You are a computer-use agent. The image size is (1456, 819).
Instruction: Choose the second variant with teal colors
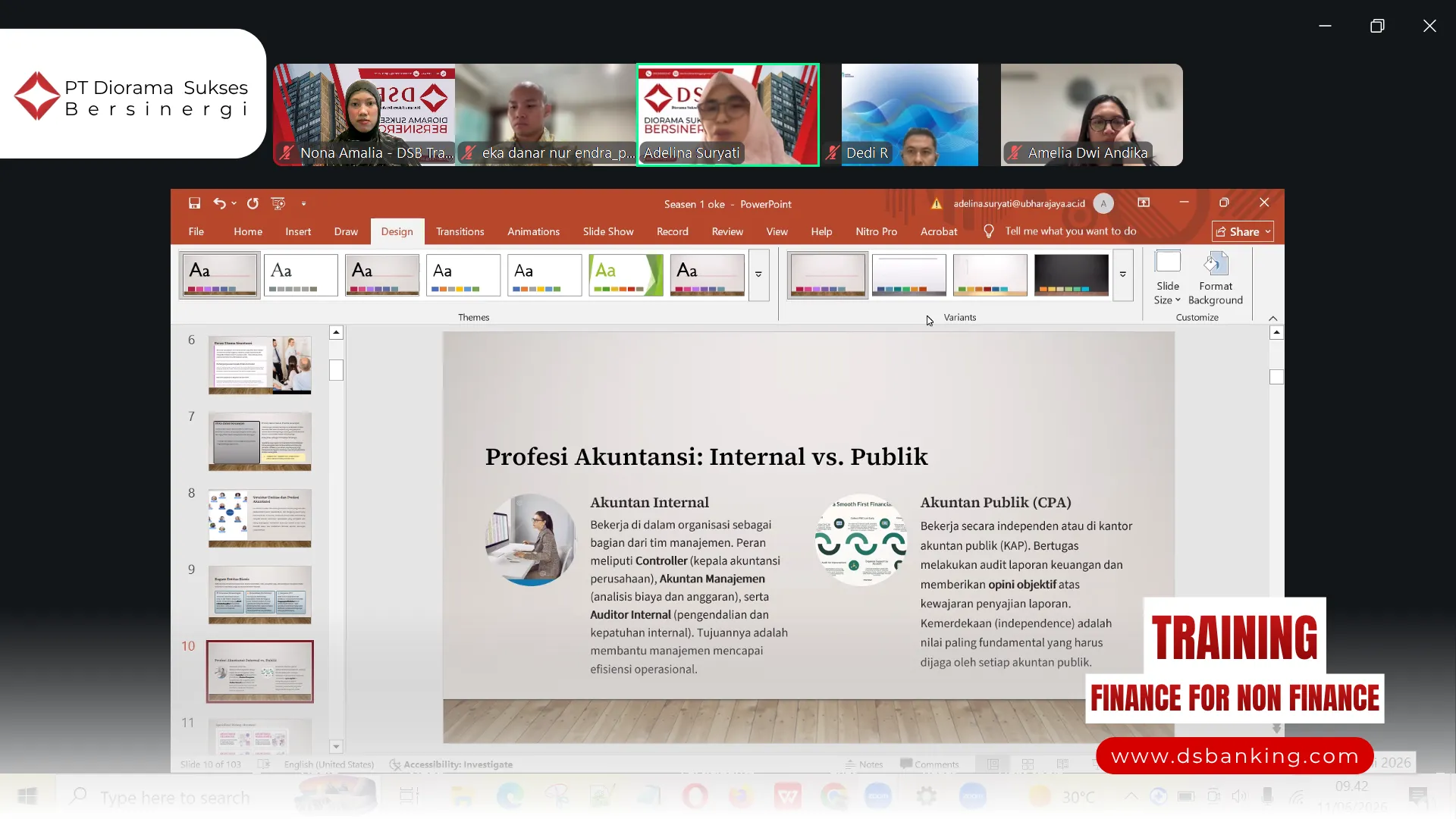pyautogui.click(x=908, y=275)
